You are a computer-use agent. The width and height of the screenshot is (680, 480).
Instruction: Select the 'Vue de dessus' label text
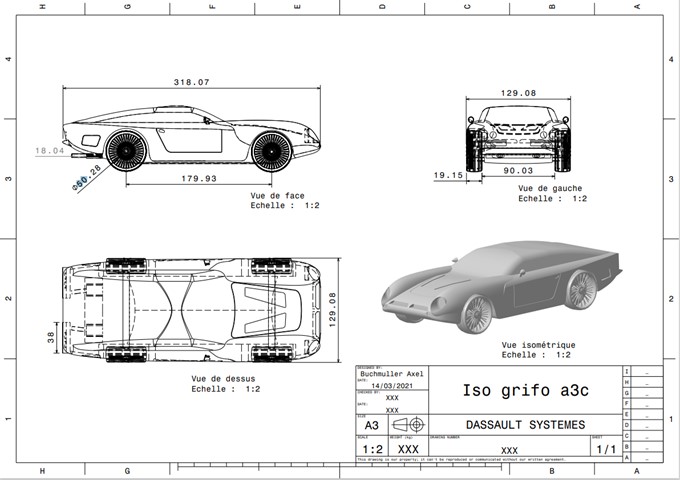pos(222,379)
